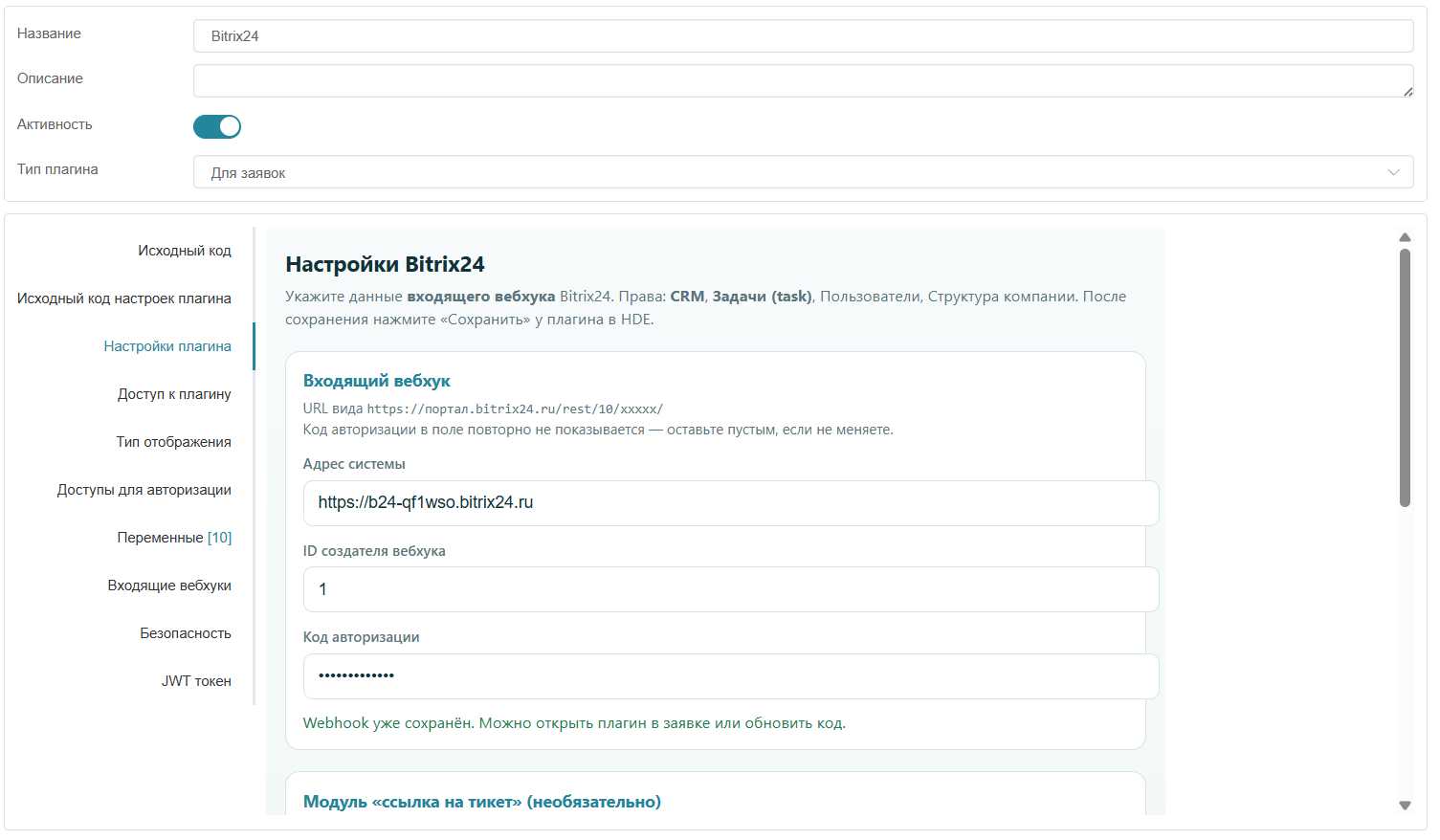The width and height of the screenshot is (1440, 840).
Task: Click the Тип плагина label
Action: (x=57, y=169)
